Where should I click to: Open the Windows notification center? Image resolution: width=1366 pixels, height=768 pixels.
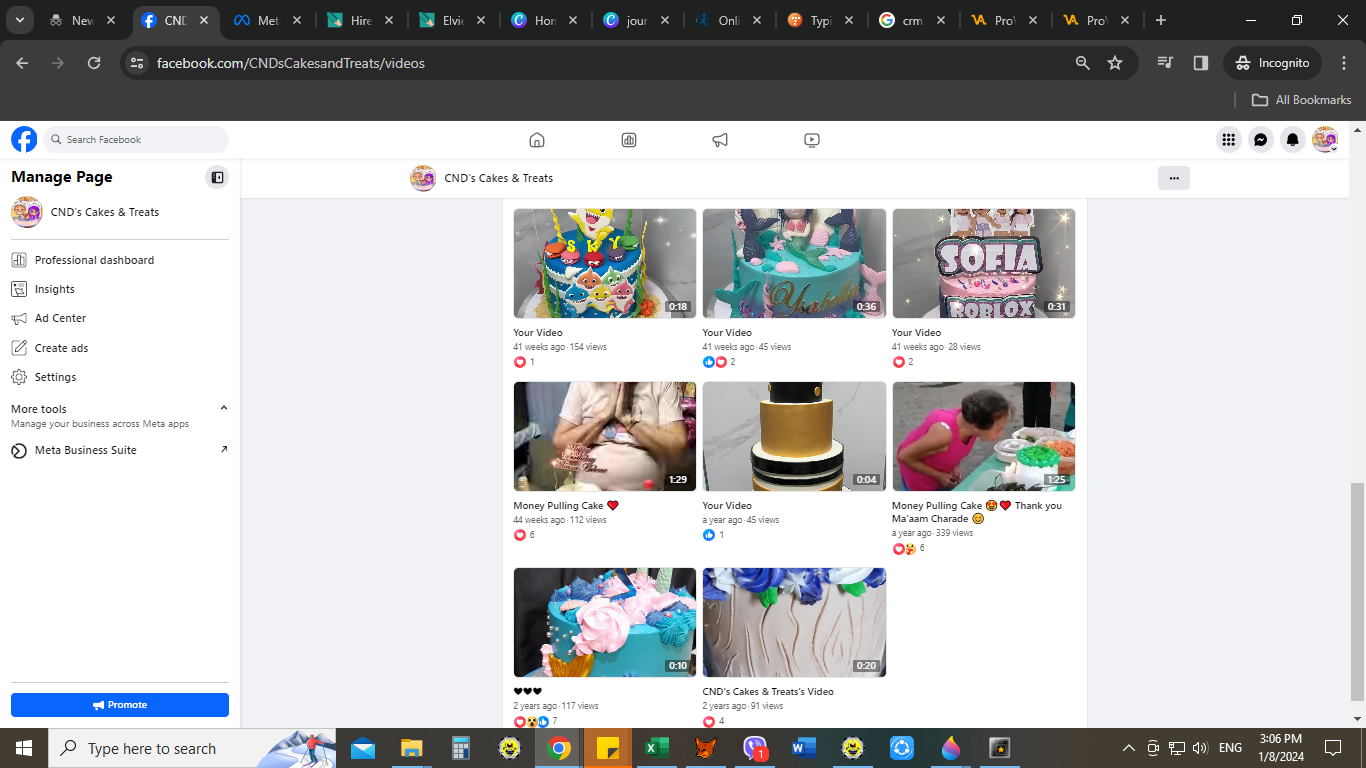(1333, 748)
